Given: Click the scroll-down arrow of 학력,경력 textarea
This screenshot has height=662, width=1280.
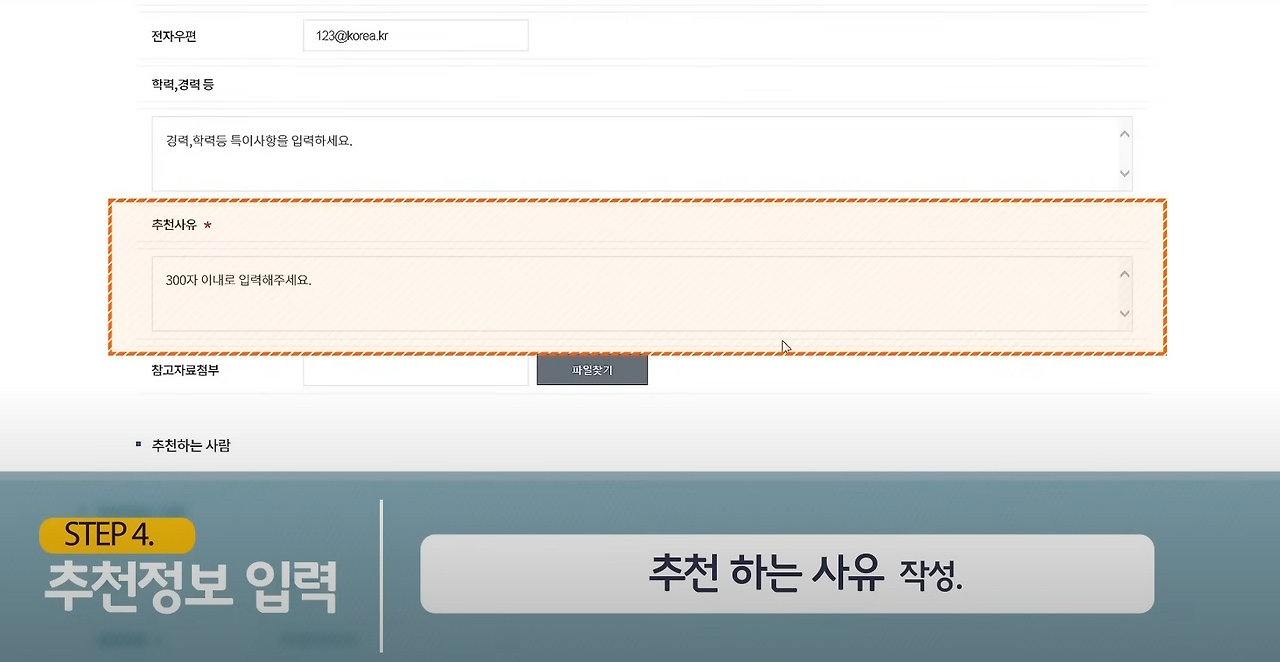Looking at the screenshot, I should pos(1124,173).
